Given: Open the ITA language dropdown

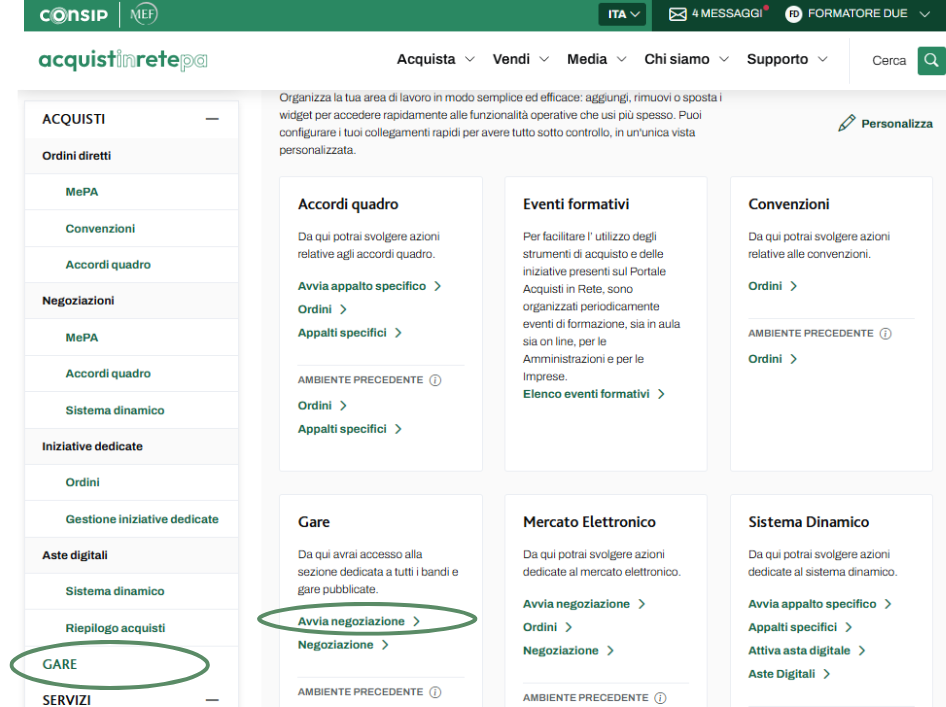Looking at the screenshot, I should pyautogui.click(x=624, y=14).
